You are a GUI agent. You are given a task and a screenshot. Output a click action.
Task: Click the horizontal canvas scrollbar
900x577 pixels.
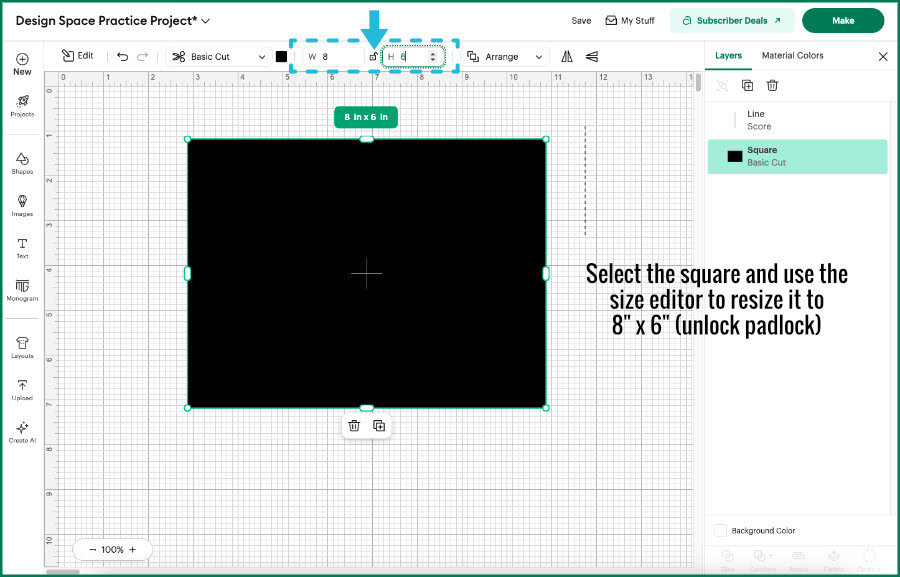[62, 571]
